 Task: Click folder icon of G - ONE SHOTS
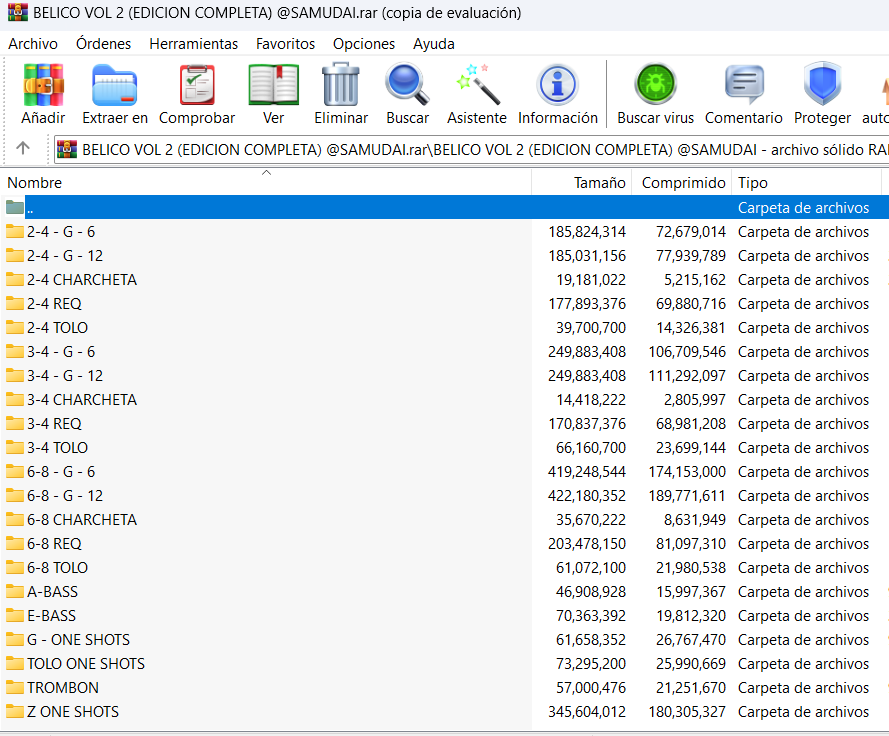[x=15, y=639]
